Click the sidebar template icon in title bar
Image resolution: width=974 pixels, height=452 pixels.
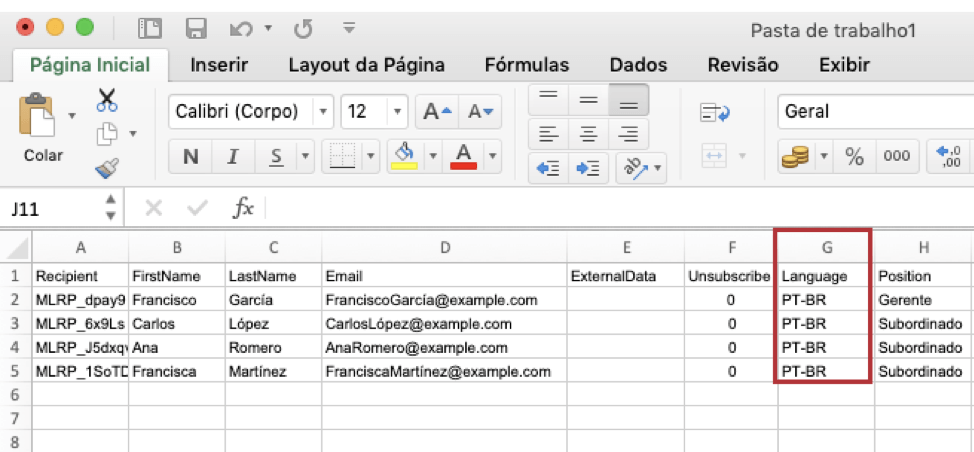(x=150, y=29)
